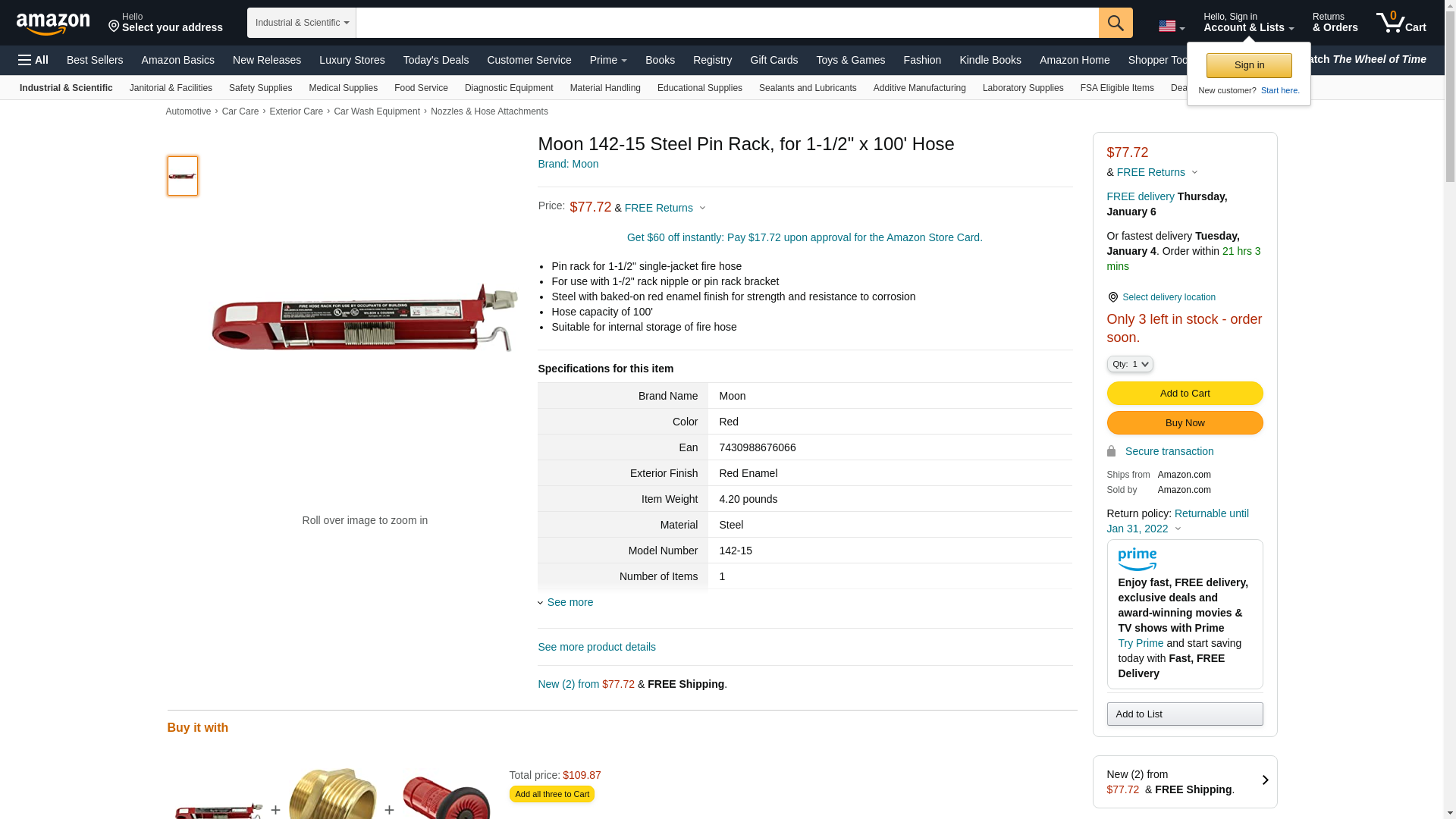The width and height of the screenshot is (1456, 819).
Task: Expand See more specifications
Action: pyautogui.click(x=565, y=602)
